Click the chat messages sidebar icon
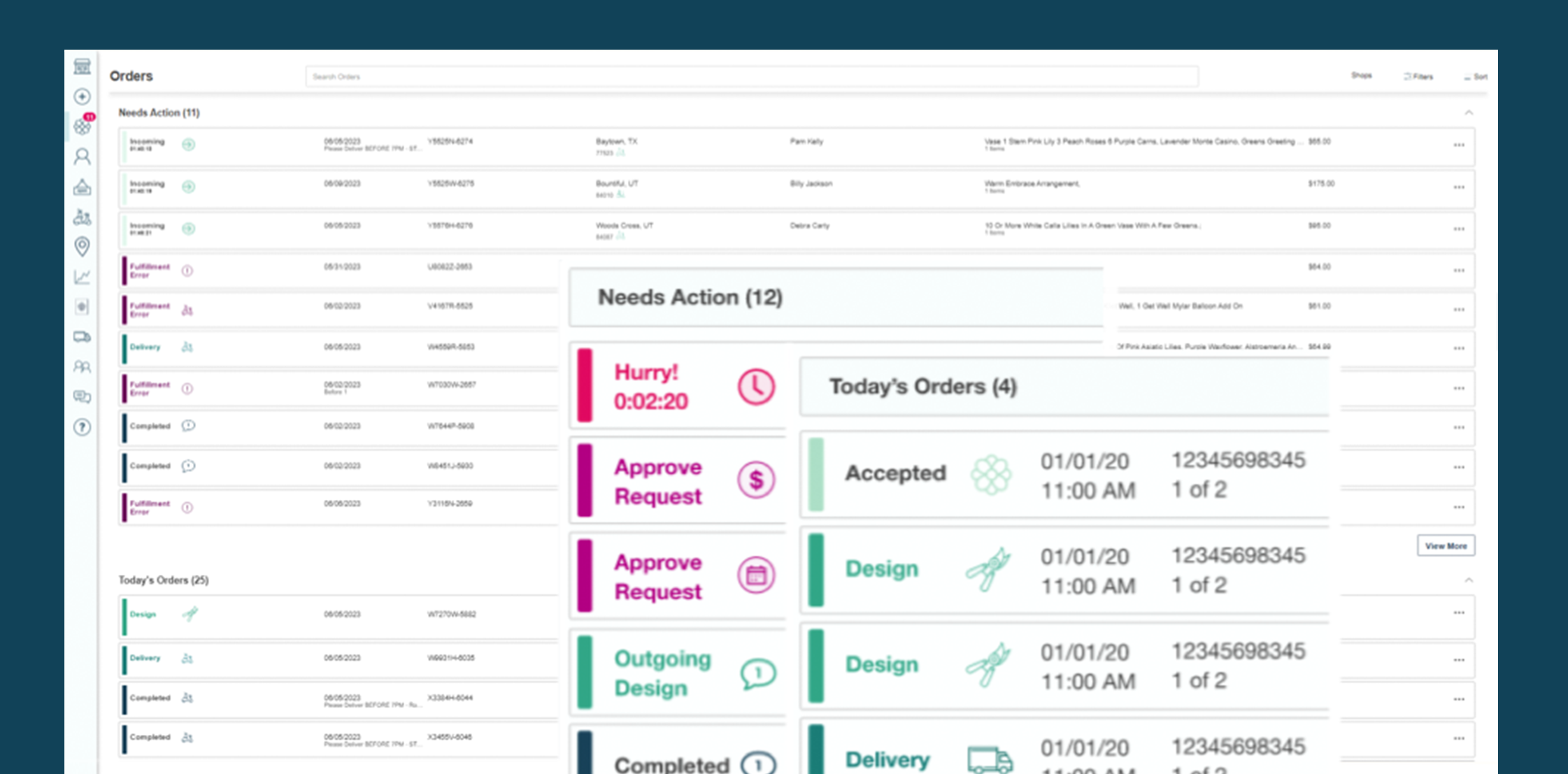This screenshot has height=774, width=1568. [x=82, y=397]
